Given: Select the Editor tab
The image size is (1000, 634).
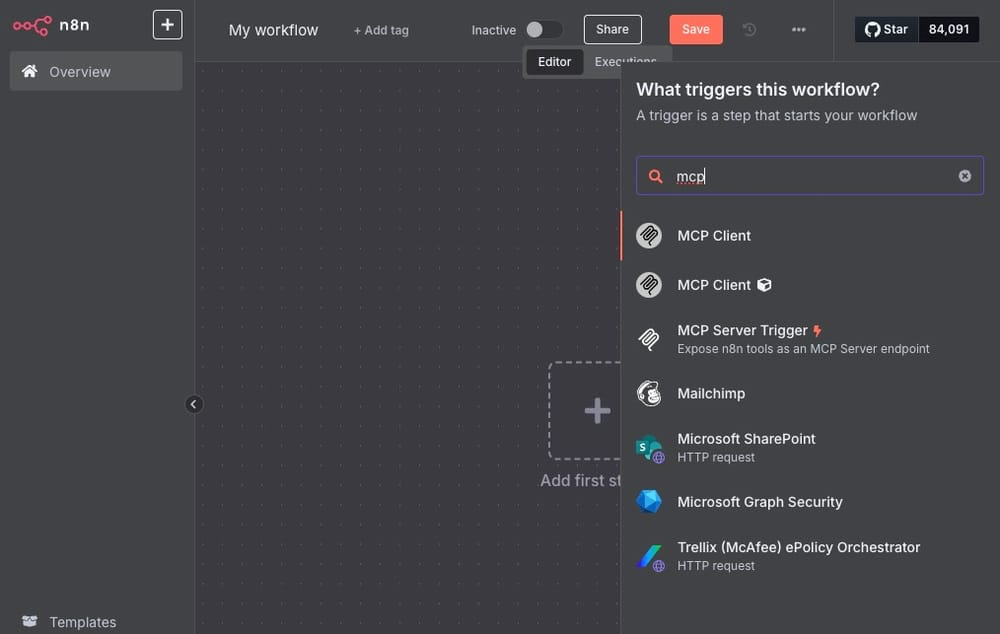Looking at the screenshot, I should [554, 61].
